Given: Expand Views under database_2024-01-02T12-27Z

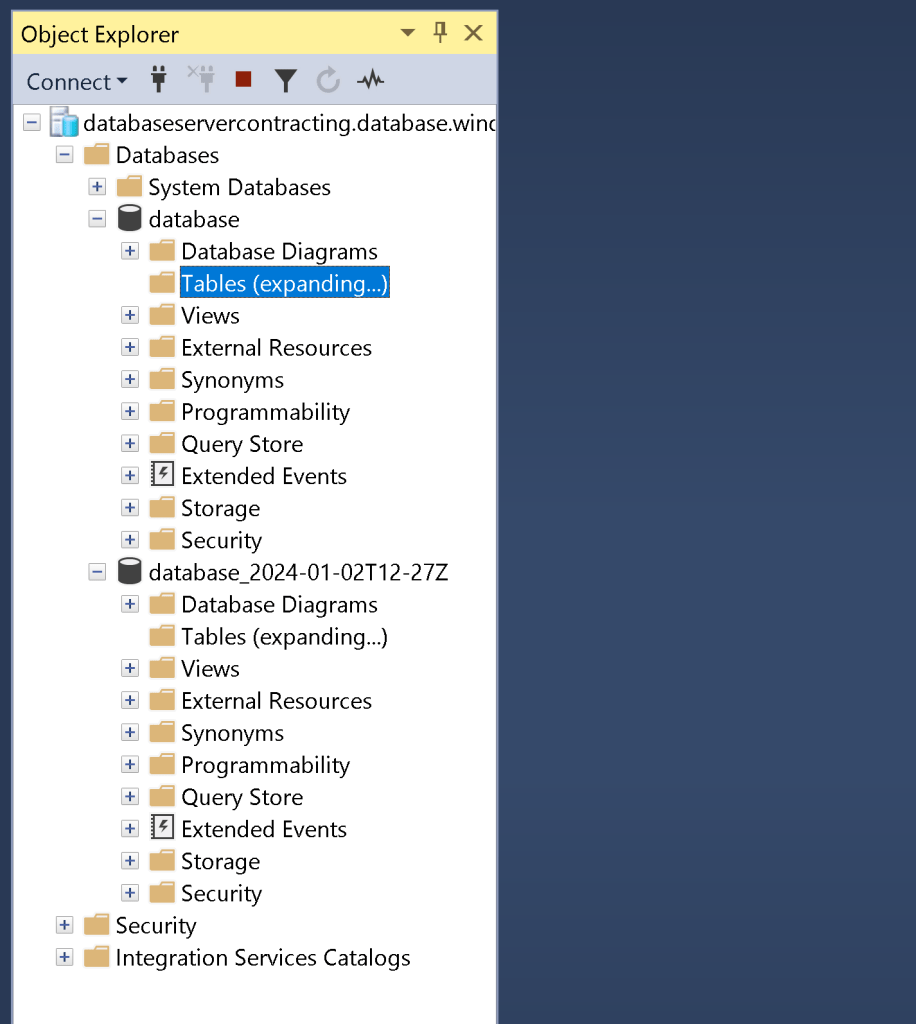Looking at the screenshot, I should 130,668.
